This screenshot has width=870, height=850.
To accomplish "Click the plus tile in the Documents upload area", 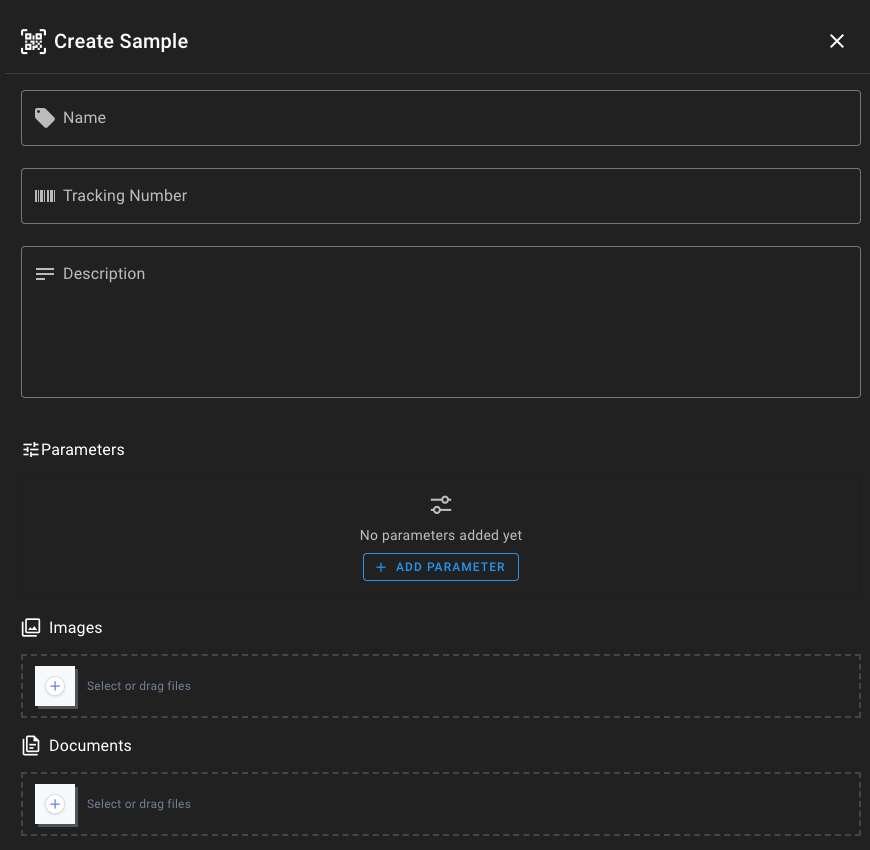I will (55, 804).
